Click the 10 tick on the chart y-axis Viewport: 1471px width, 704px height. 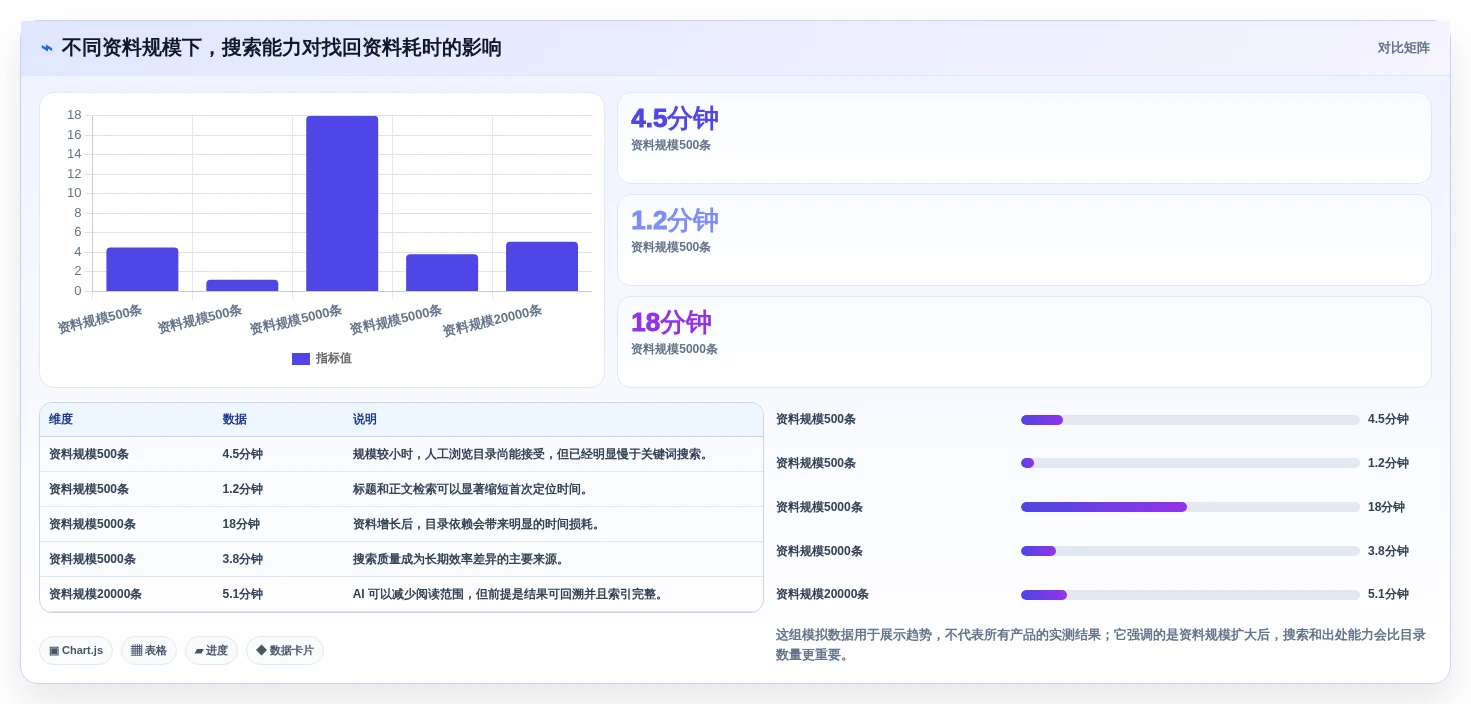tap(74, 193)
